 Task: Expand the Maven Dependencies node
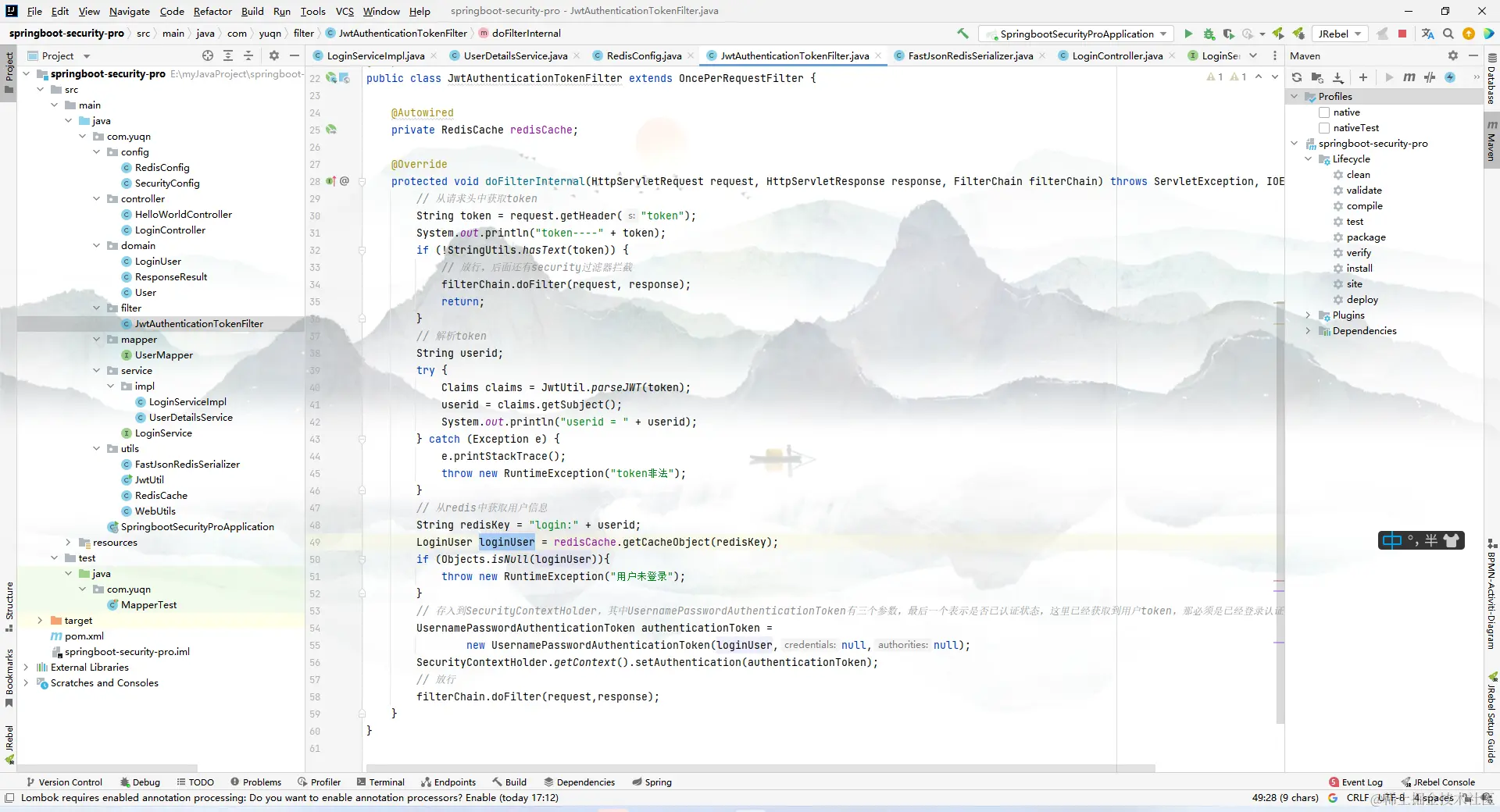(1309, 331)
